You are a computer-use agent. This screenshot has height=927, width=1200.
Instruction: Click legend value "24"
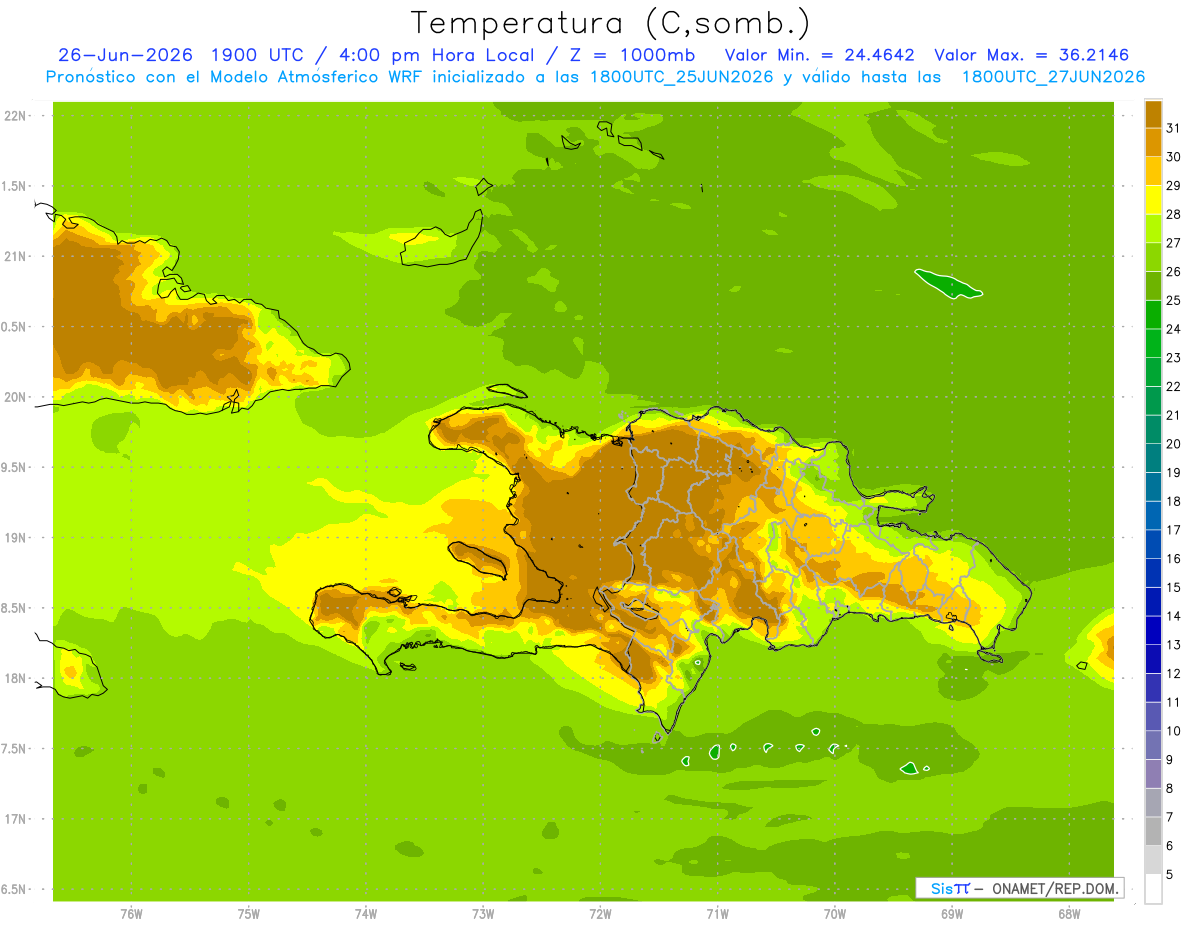1174,329
